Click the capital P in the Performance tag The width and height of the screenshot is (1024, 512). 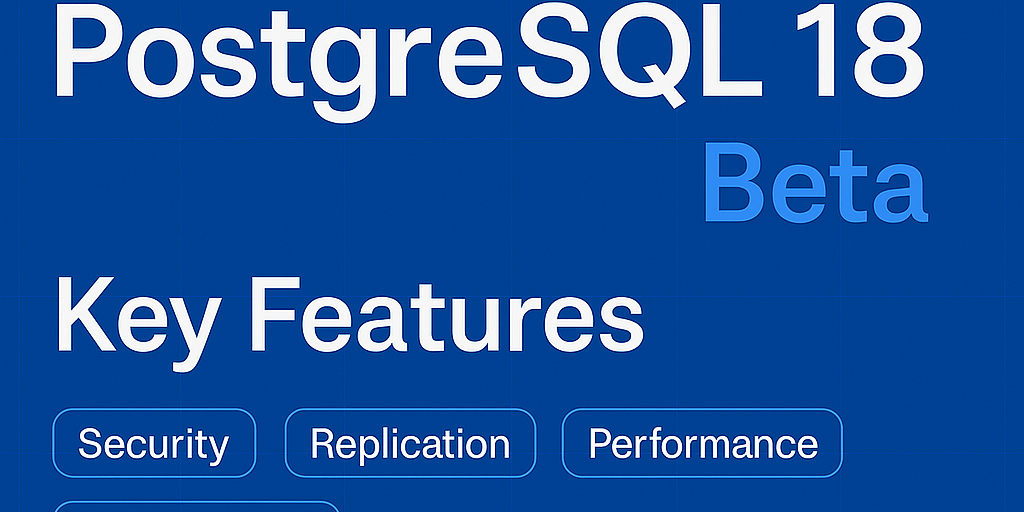point(599,443)
